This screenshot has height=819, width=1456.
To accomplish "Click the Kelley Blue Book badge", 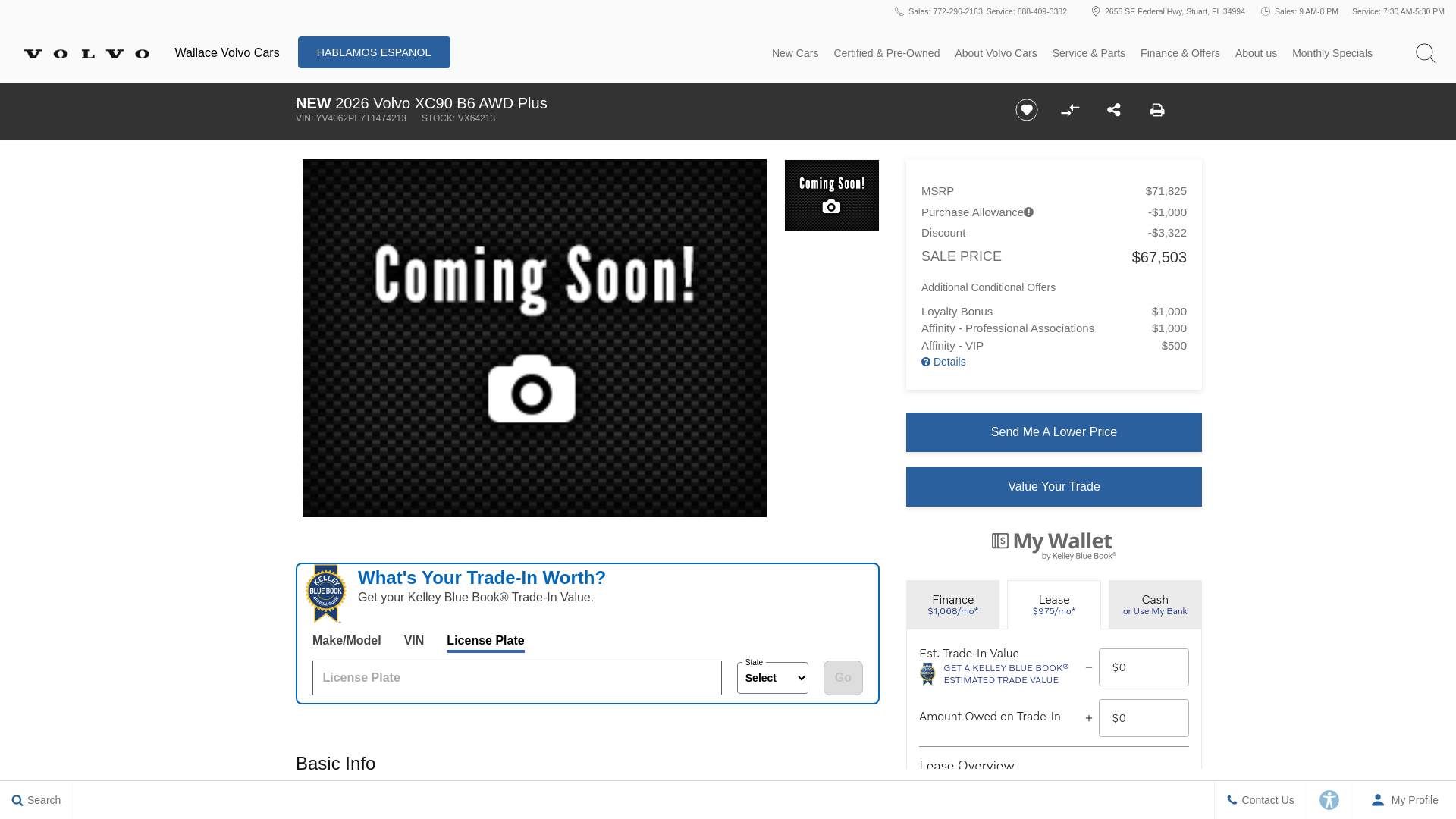I will [x=326, y=593].
